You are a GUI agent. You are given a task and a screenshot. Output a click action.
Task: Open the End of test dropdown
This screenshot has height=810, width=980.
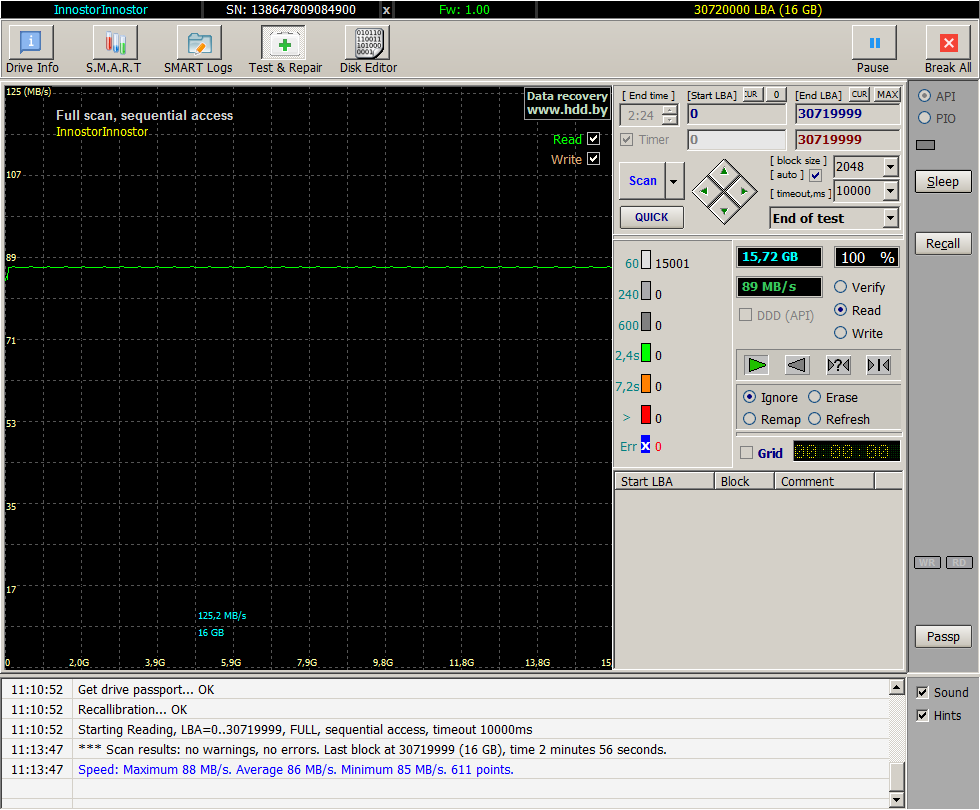(x=889, y=218)
